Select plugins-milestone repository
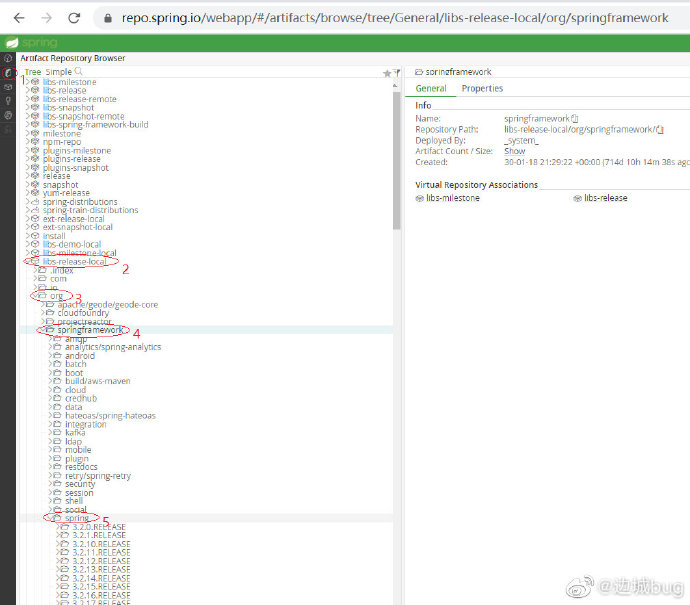The width and height of the screenshot is (690, 605). (77, 150)
